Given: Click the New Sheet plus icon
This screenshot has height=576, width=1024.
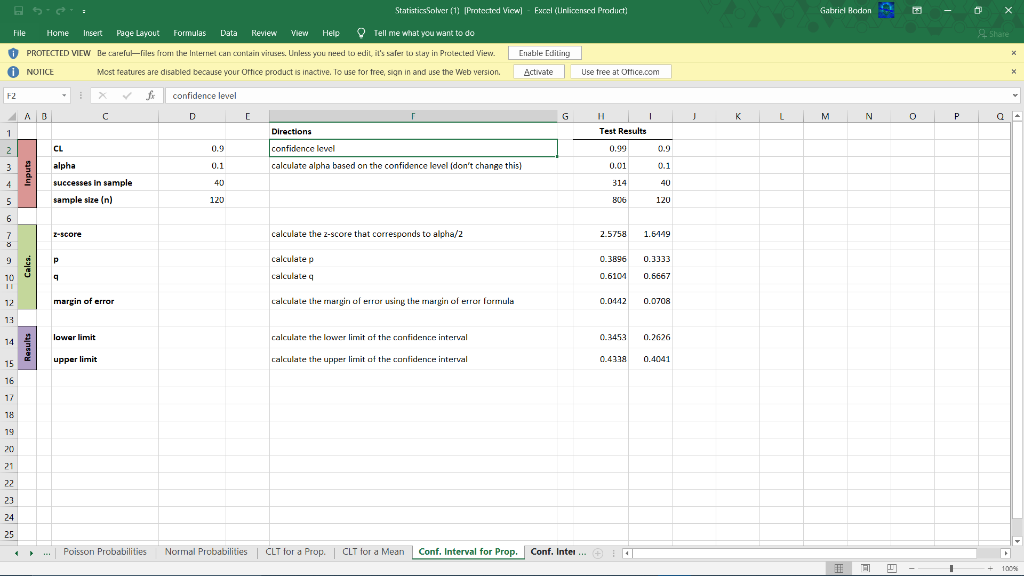Looking at the screenshot, I should [598, 553].
